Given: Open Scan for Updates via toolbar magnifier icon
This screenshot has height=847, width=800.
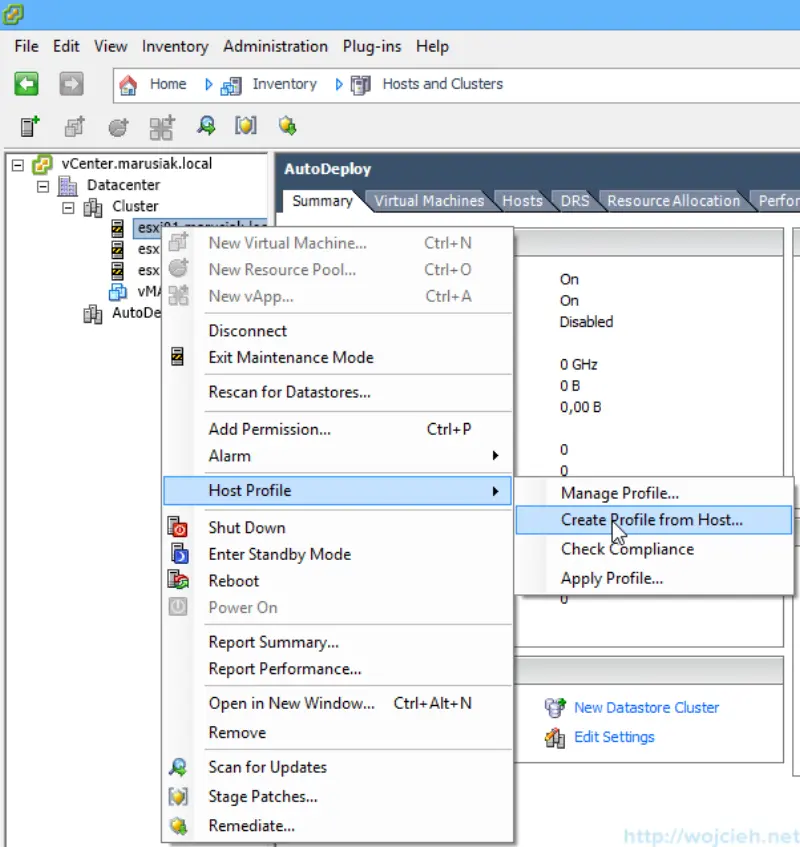Looking at the screenshot, I should pos(206,126).
